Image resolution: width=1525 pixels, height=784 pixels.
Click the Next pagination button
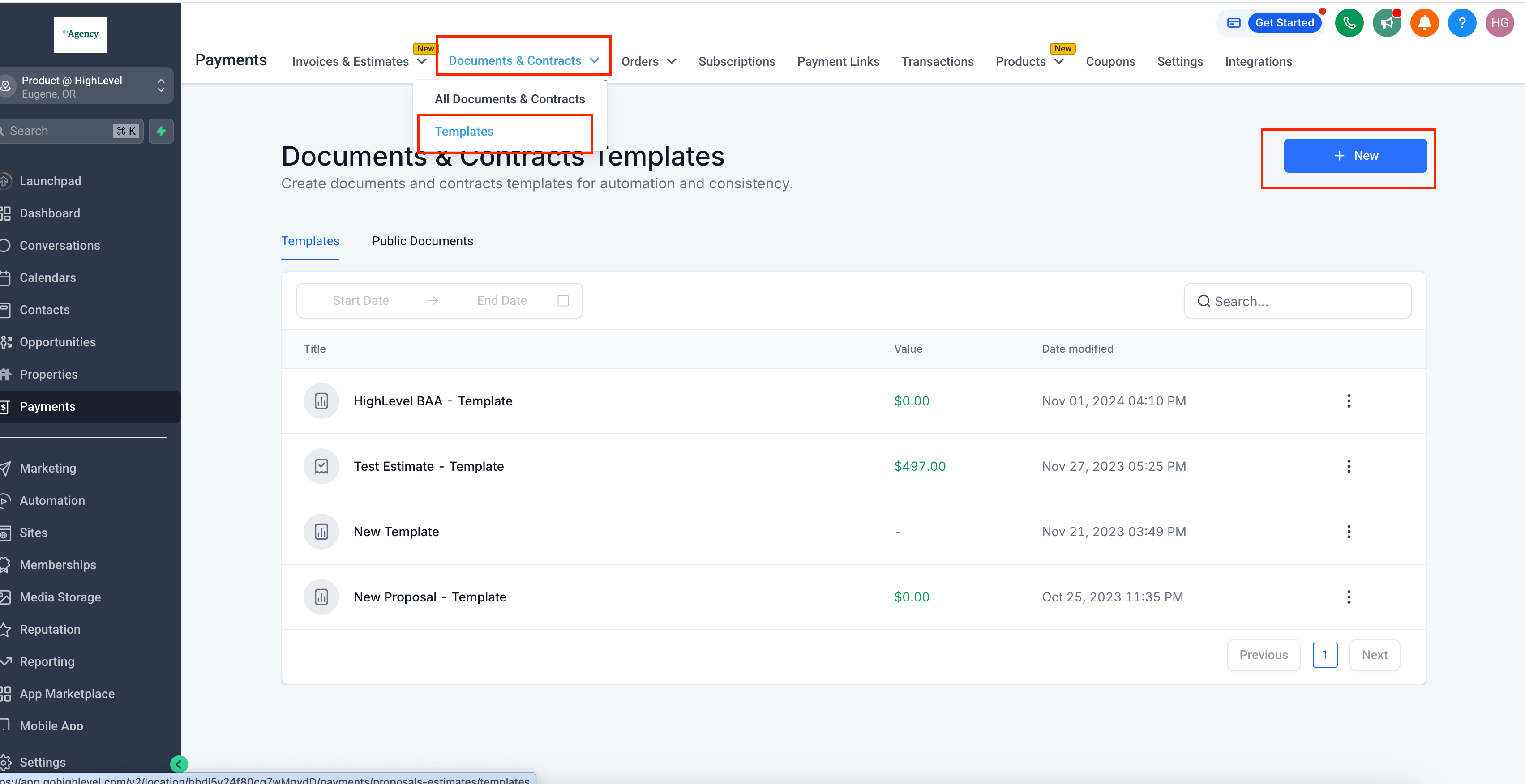click(x=1374, y=655)
